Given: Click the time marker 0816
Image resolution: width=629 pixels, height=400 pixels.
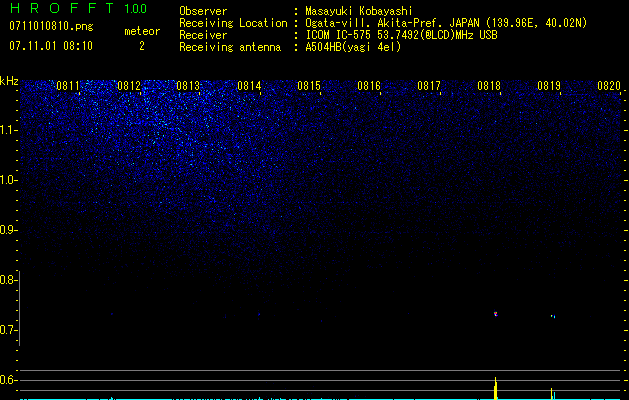Looking at the screenshot, I should (x=369, y=86).
